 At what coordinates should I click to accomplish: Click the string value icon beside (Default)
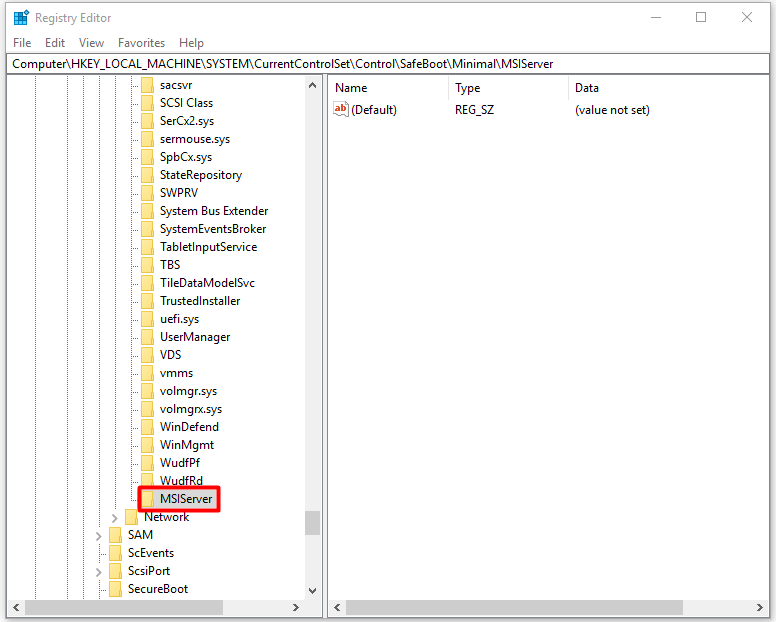pyautogui.click(x=340, y=109)
